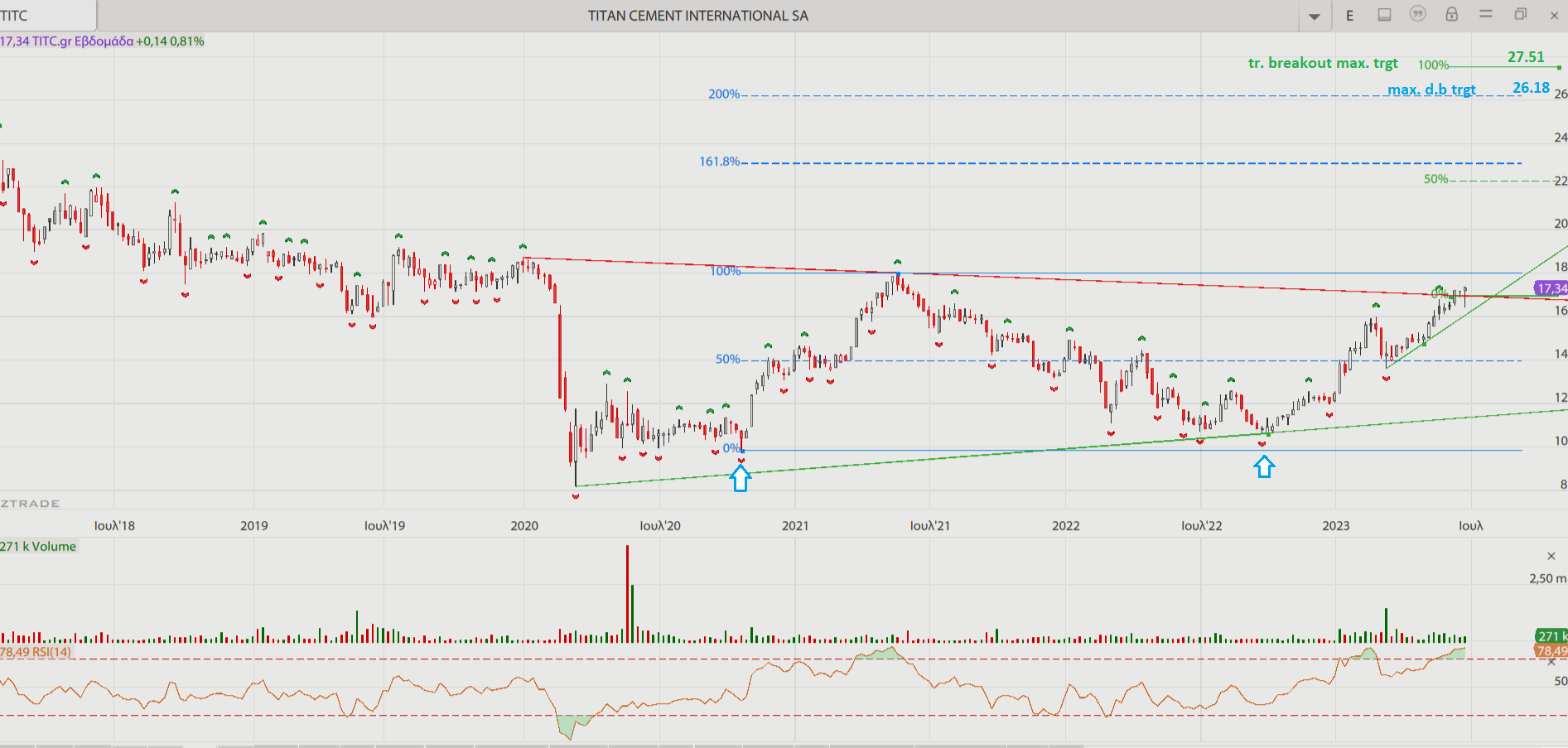Click the 2,50 m volume scale label
Image resolution: width=1568 pixels, height=748 pixels.
pos(1547,578)
